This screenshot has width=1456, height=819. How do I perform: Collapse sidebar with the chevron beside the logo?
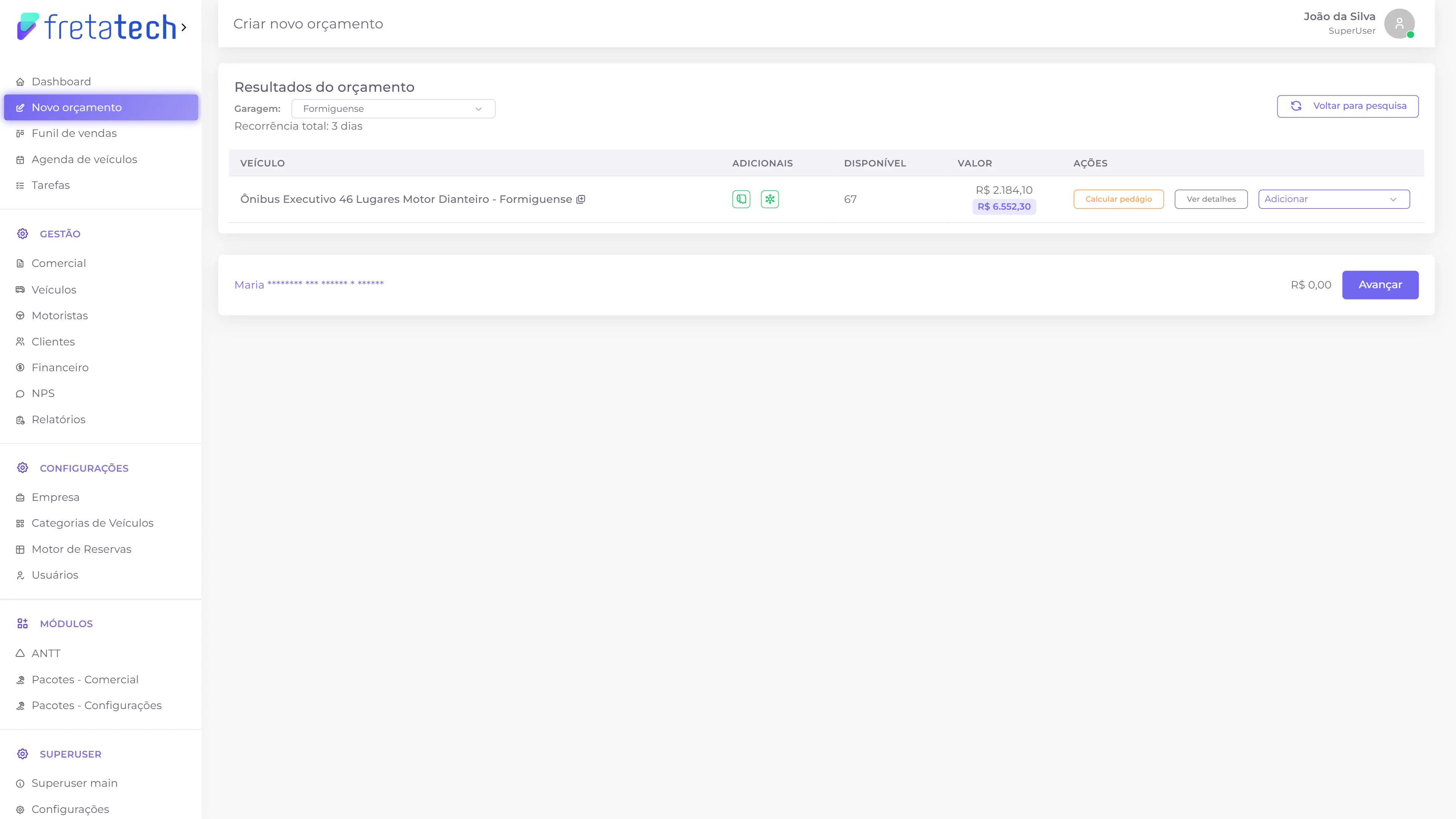[x=184, y=27]
